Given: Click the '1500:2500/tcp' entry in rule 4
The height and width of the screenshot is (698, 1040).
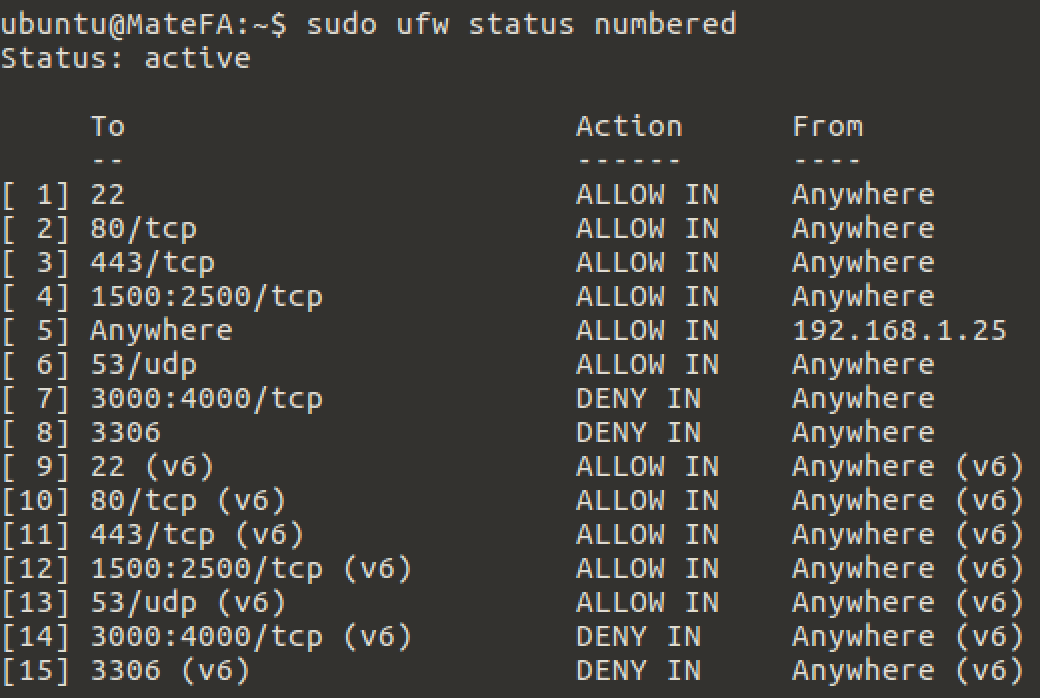Looking at the screenshot, I should click(x=206, y=297).
